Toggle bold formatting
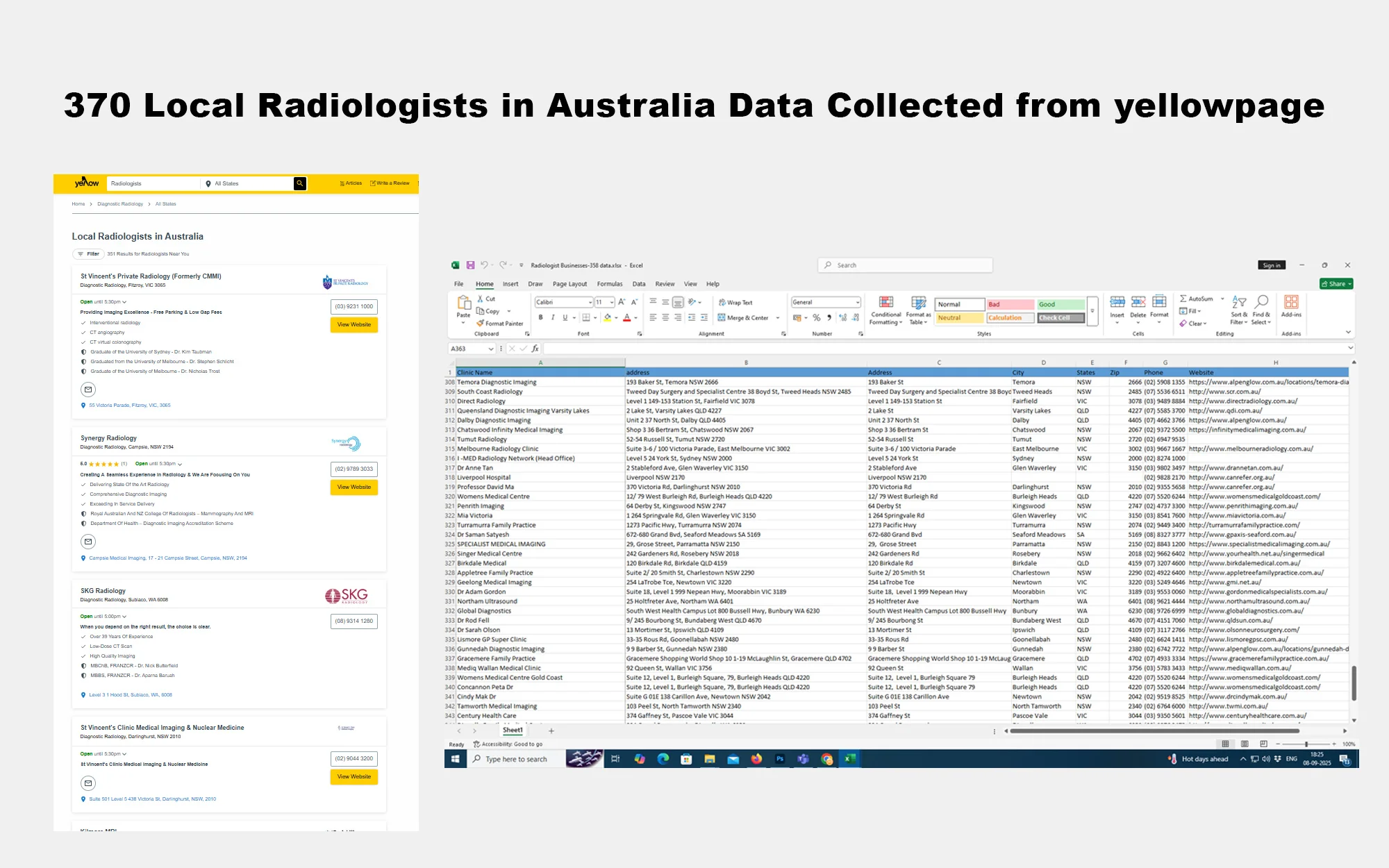Screen dimensions: 1389x868 pyautogui.click(x=540, y=318)
